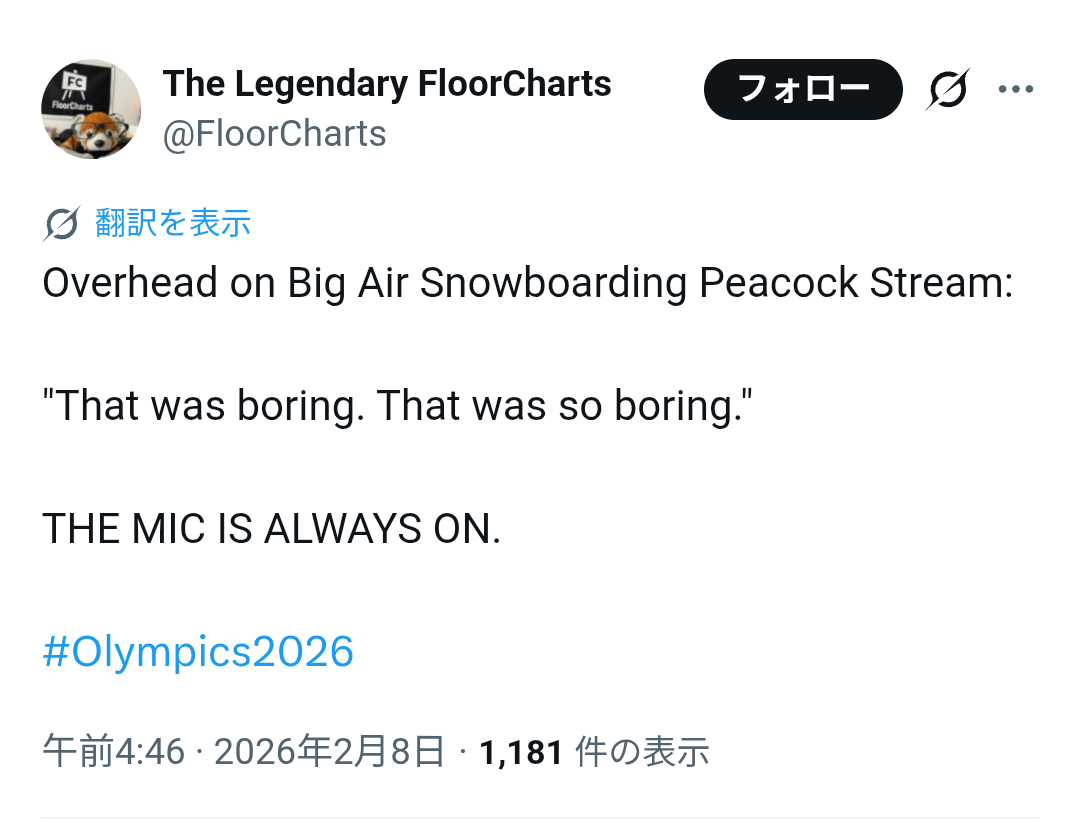Click the Grok icon beside Follow button
Screen dimensions: 1080x823
pyautogui.click(x=947, y=90)
